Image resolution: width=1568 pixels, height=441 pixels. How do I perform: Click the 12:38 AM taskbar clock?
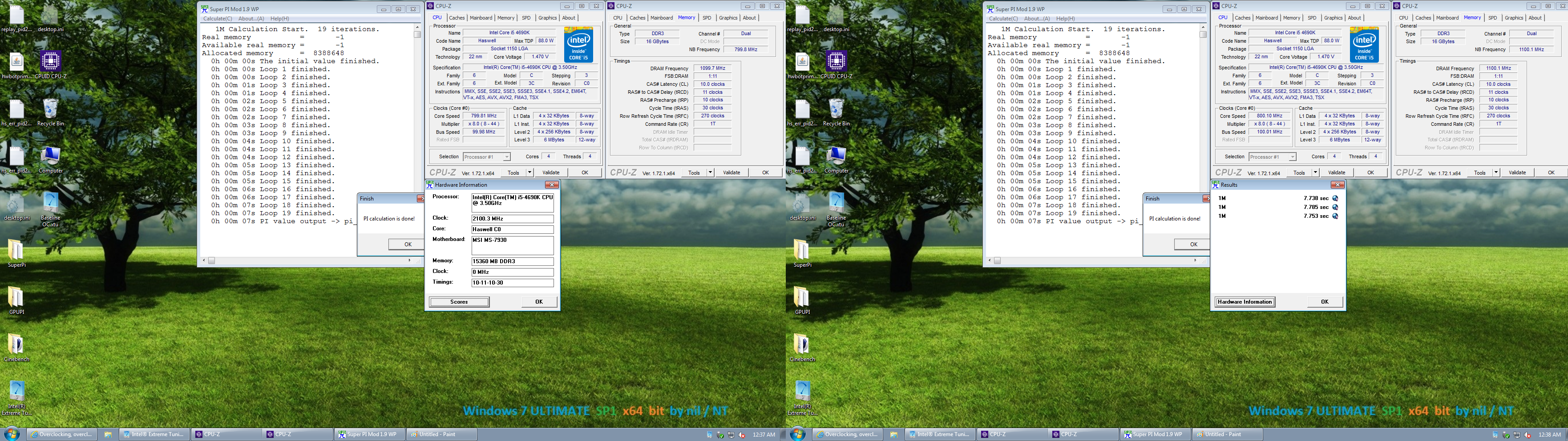(1549, 435)
